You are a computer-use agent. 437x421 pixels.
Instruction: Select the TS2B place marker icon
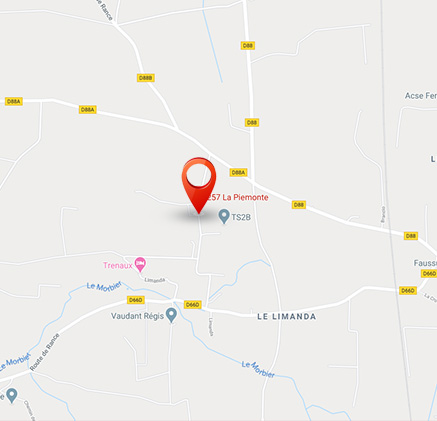224,216
